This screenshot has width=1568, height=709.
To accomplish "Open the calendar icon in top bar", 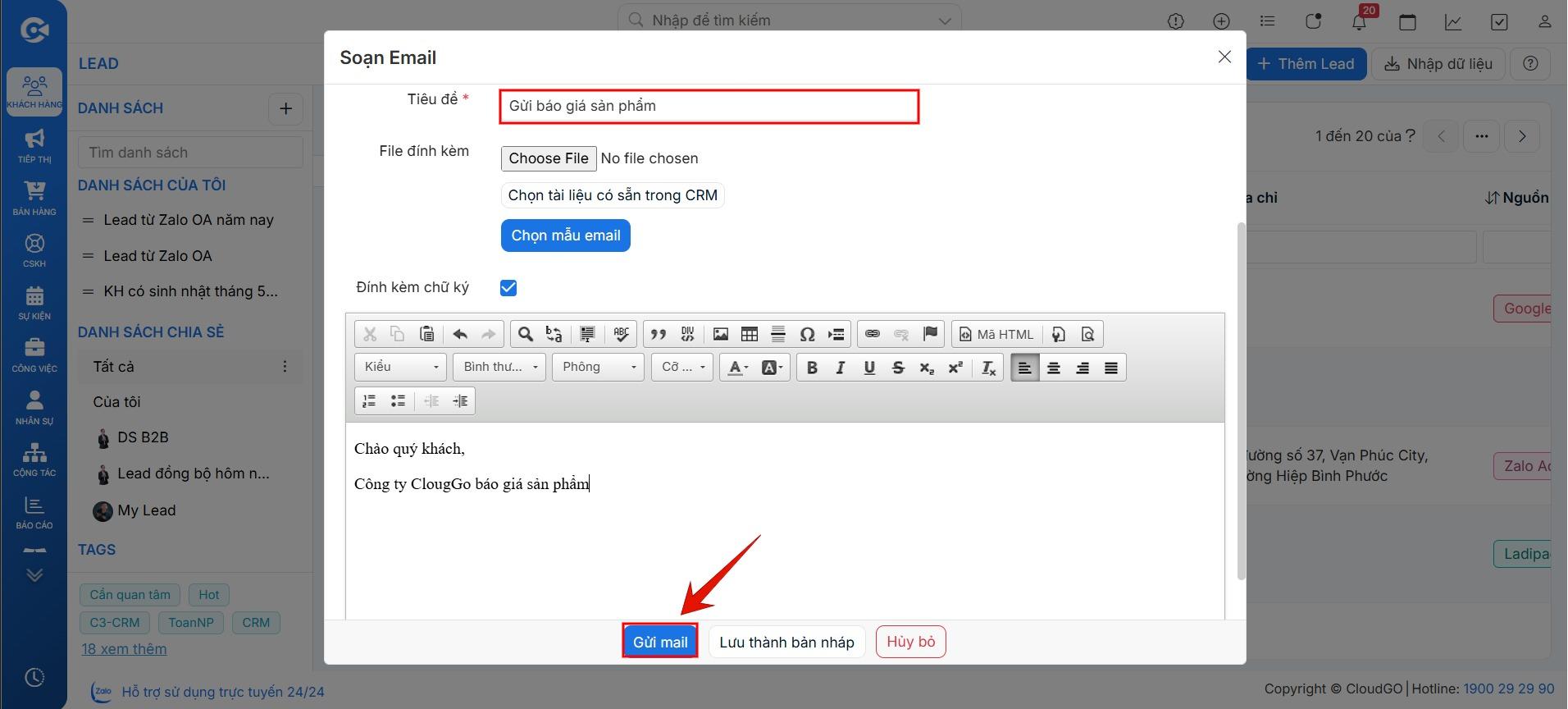I will [x=1407, y=21].
